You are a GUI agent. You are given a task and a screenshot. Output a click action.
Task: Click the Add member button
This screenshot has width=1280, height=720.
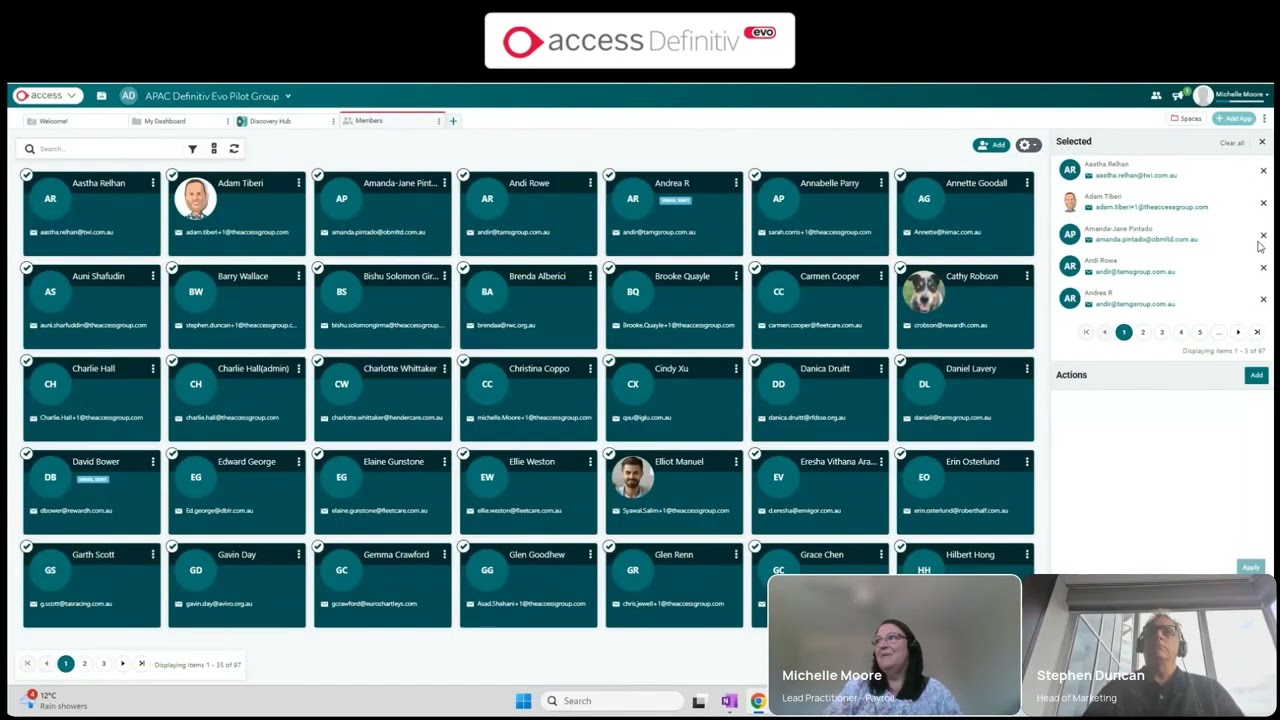pyautogui.click(x=991, y=145)
